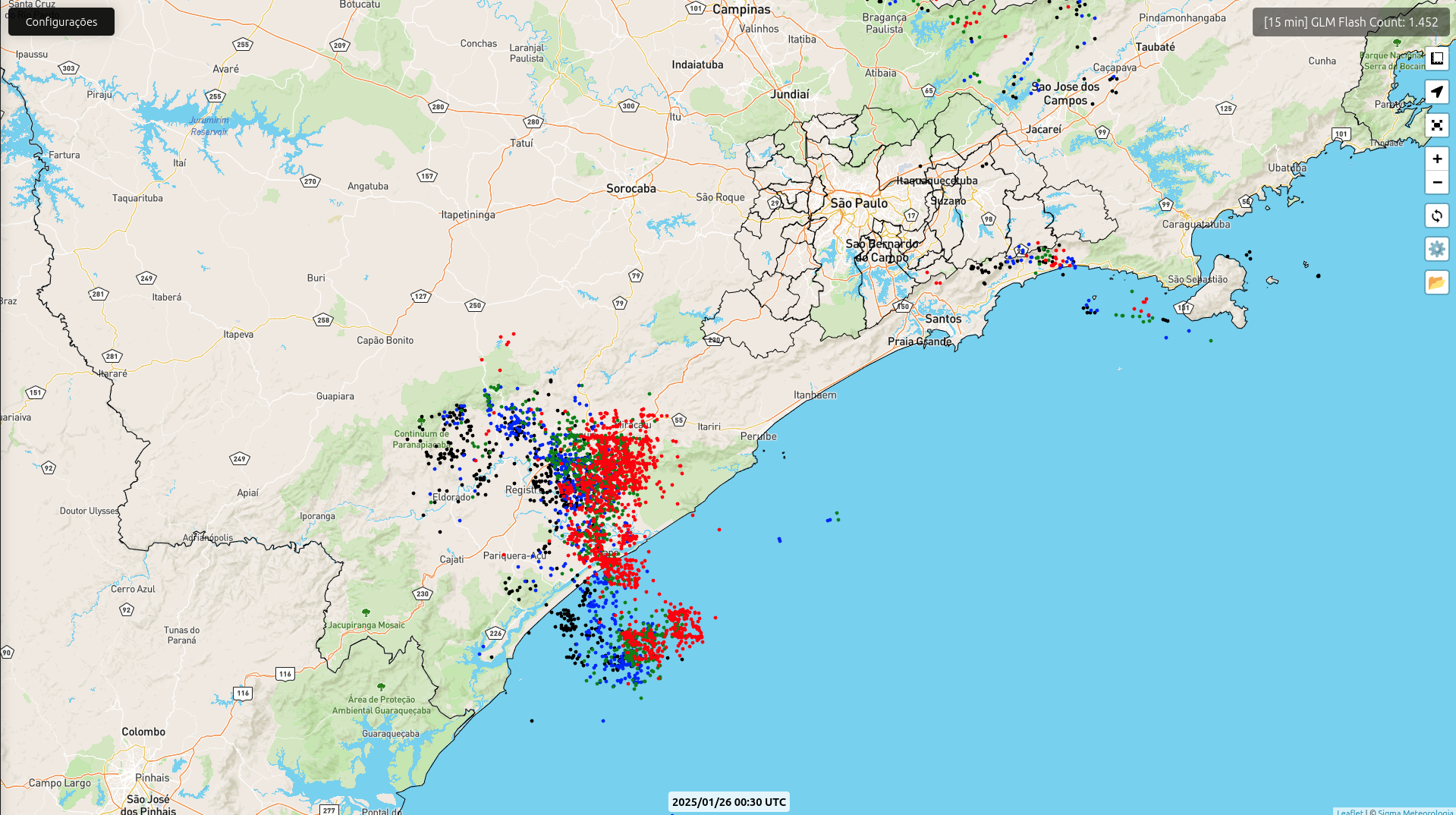The height and width of the screenshot is (815, 1456).
Task: Click the GLM Flash Count box
Action: point(1351,22)
